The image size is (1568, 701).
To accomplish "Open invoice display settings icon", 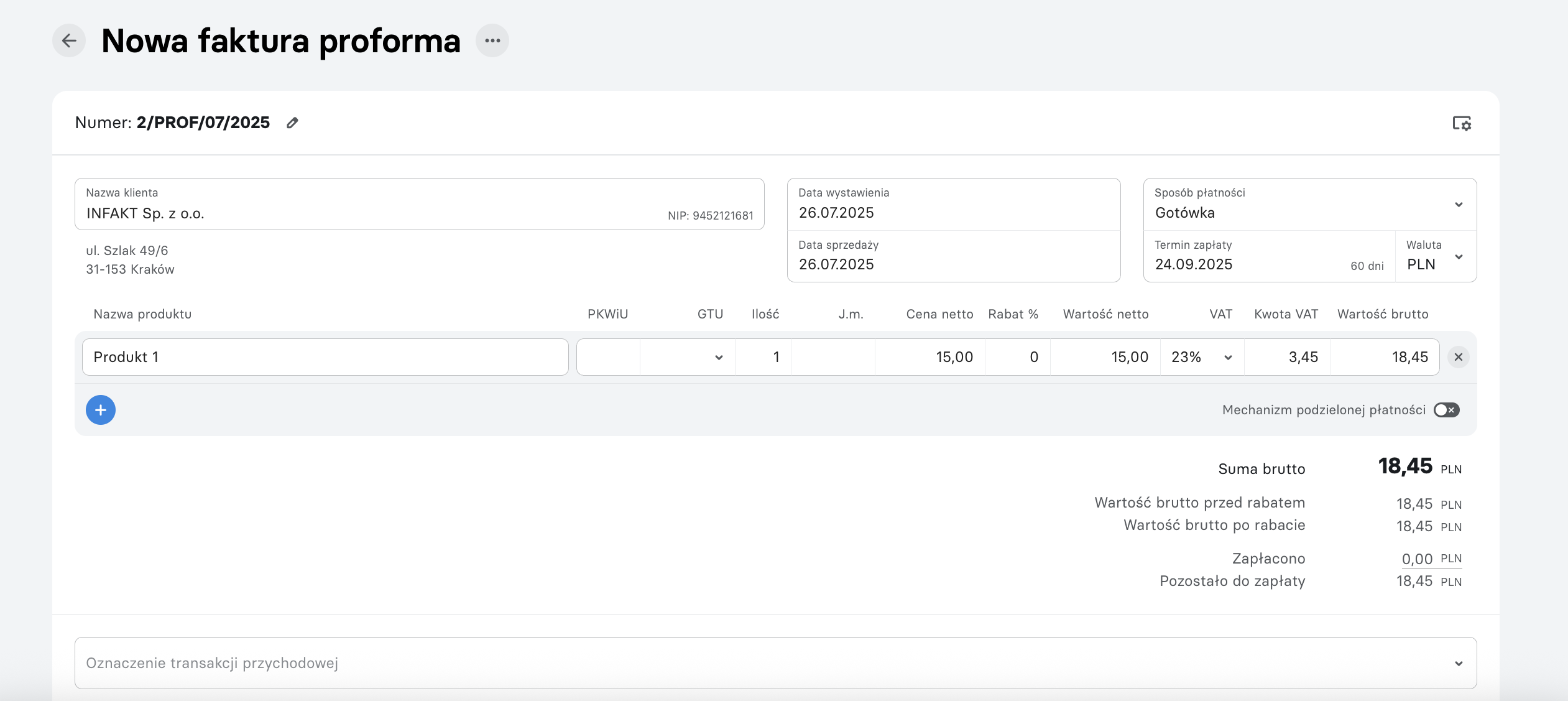I will tap(1462, 123).
